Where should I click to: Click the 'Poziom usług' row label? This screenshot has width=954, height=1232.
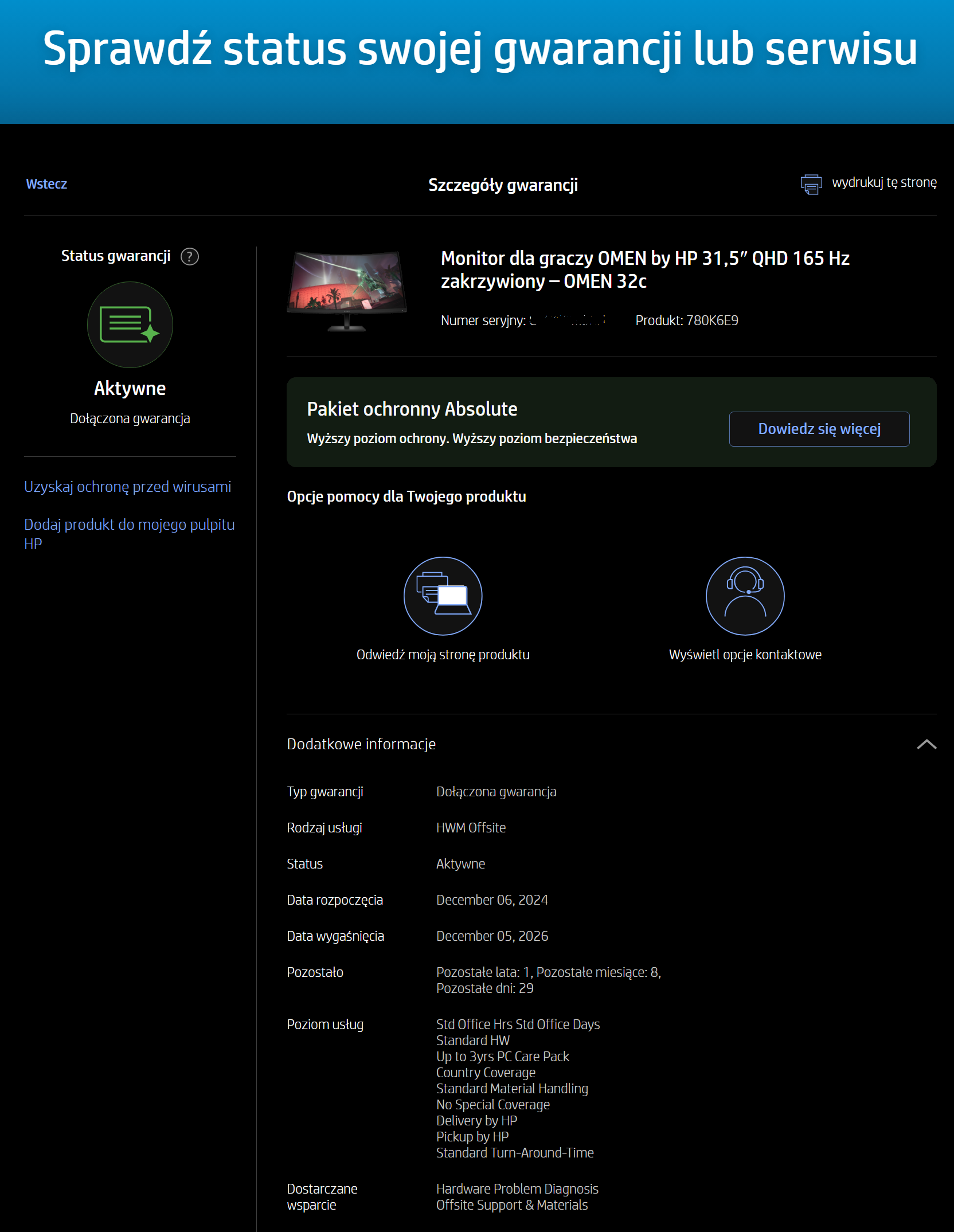coord(325,1024)
